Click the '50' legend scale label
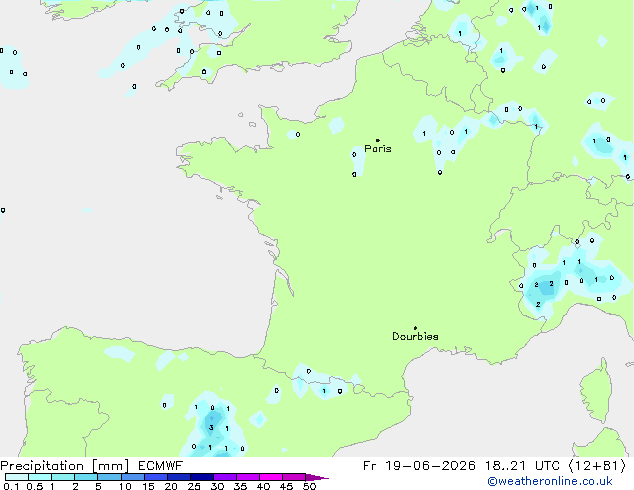 (x=309, y=486)
